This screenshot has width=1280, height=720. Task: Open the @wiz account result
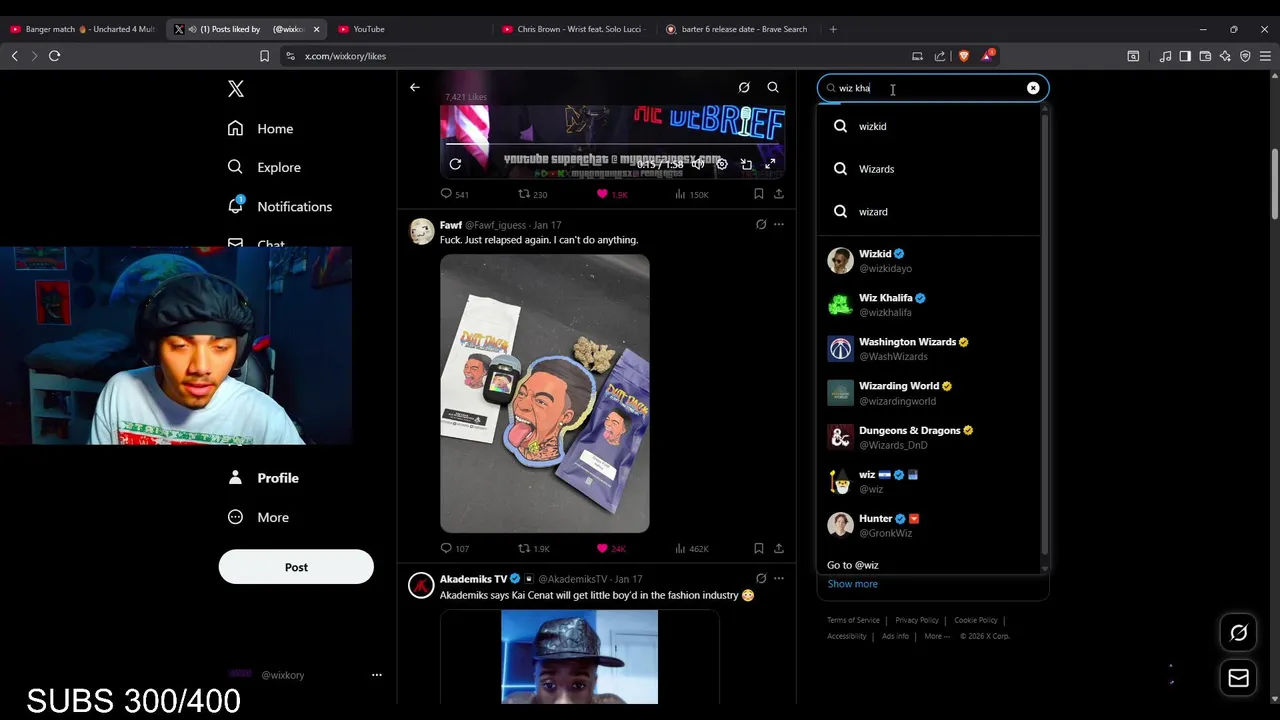tap(930, 481)
